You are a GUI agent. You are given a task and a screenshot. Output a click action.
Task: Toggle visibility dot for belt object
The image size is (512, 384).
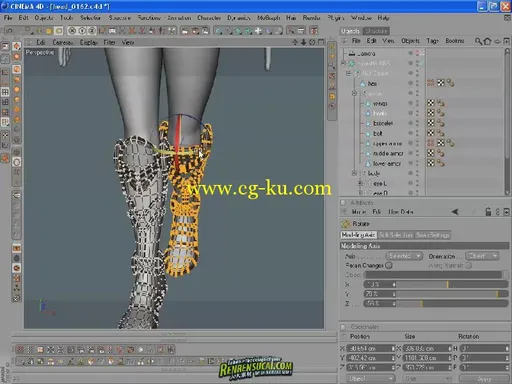tap(410, 133)
